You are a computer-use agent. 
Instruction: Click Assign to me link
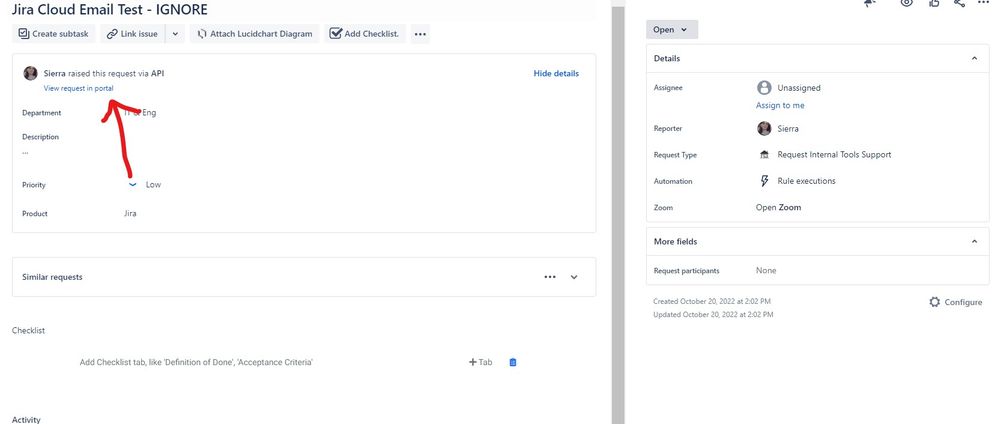point(780,106)
